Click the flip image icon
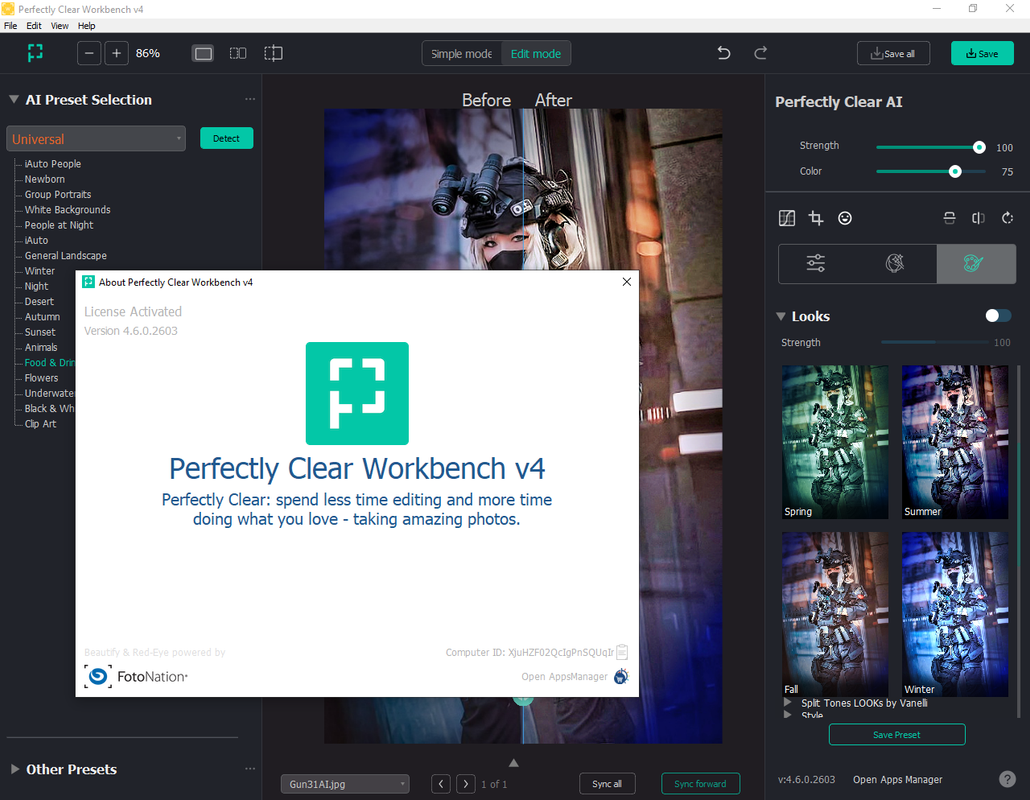1030x800 pixels. (978, 218)
